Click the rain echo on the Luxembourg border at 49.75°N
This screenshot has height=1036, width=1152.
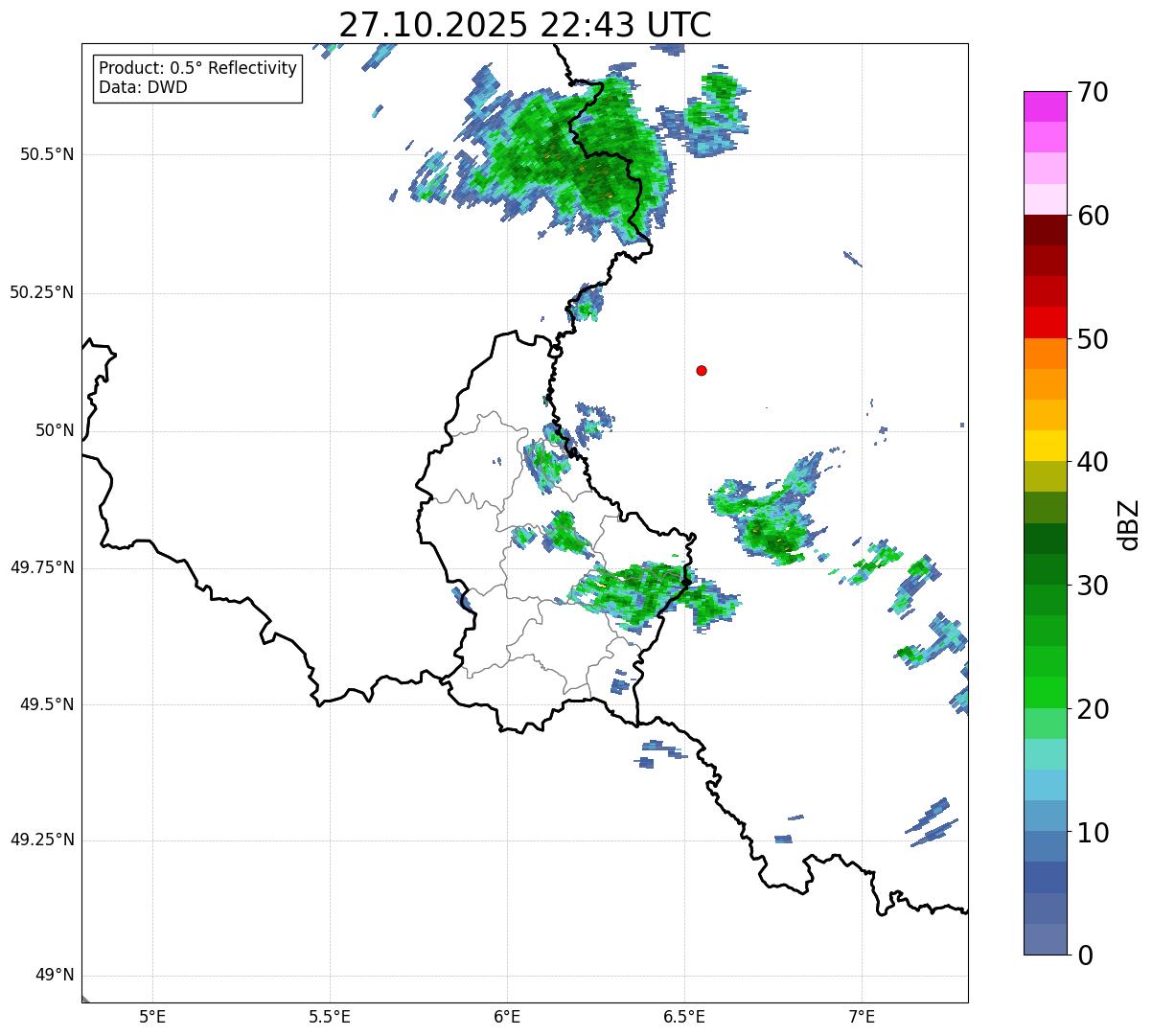(652, 594)
